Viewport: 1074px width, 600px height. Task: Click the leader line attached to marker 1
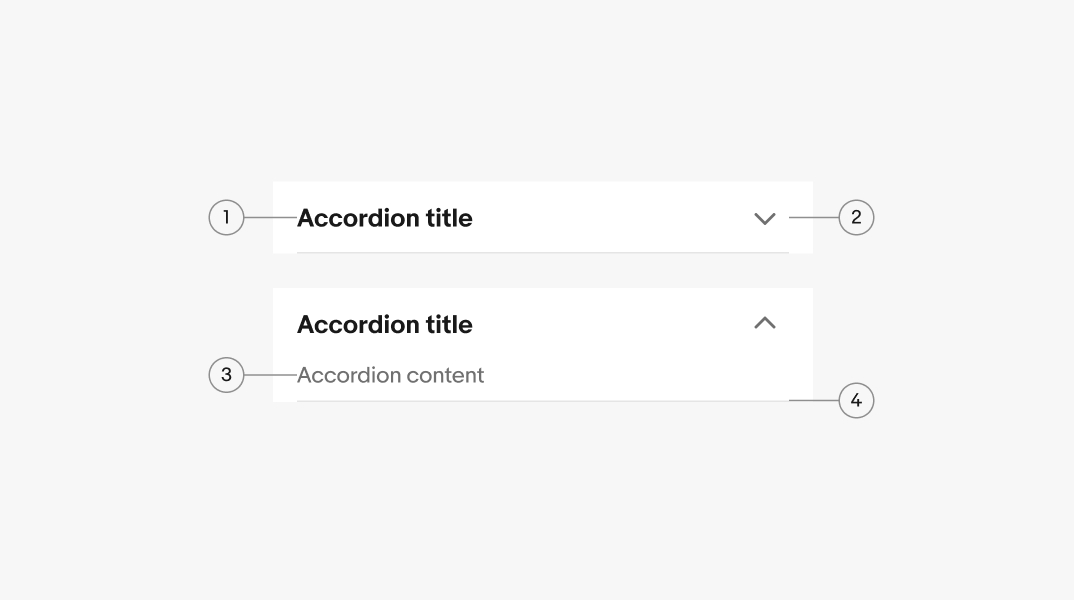point(270,217)
